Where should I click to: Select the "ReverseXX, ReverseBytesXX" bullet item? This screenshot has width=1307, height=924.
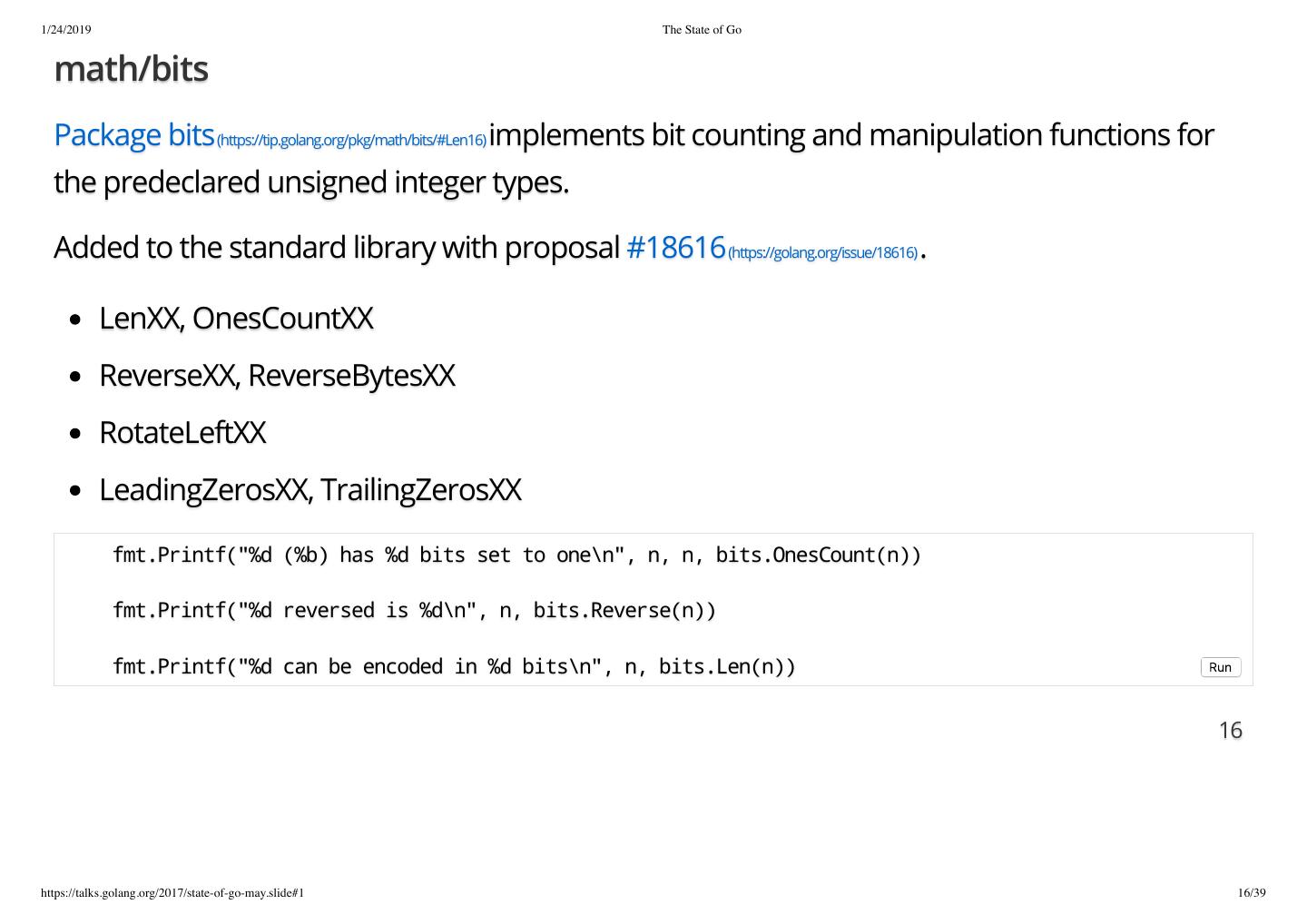(x=277, y=376)
